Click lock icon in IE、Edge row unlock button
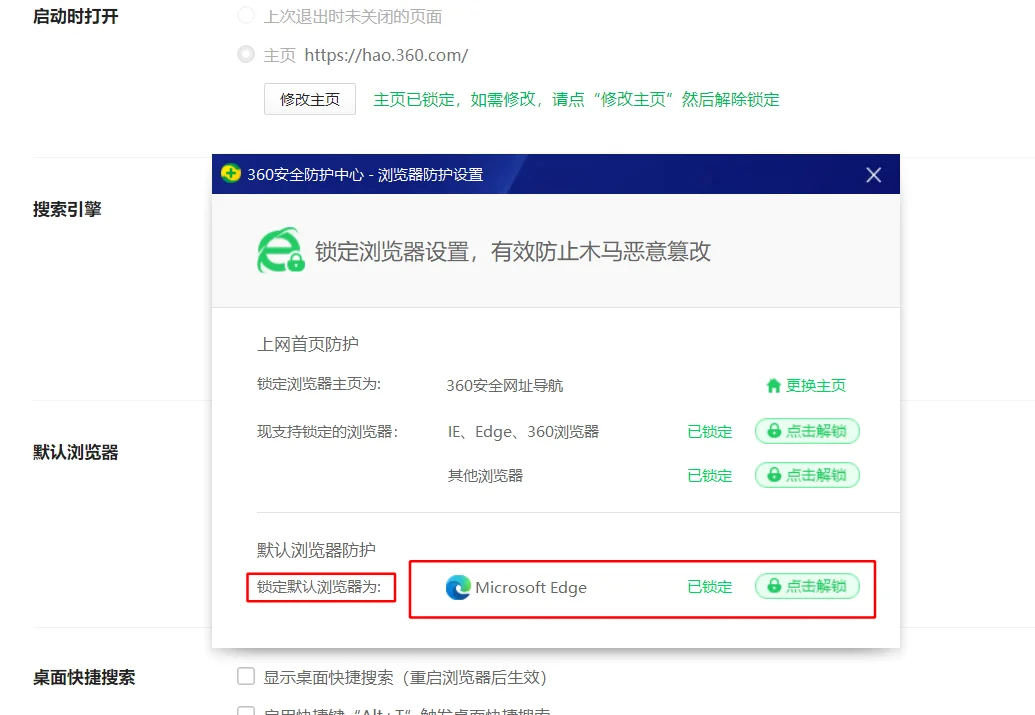 [x=774, y=431]
